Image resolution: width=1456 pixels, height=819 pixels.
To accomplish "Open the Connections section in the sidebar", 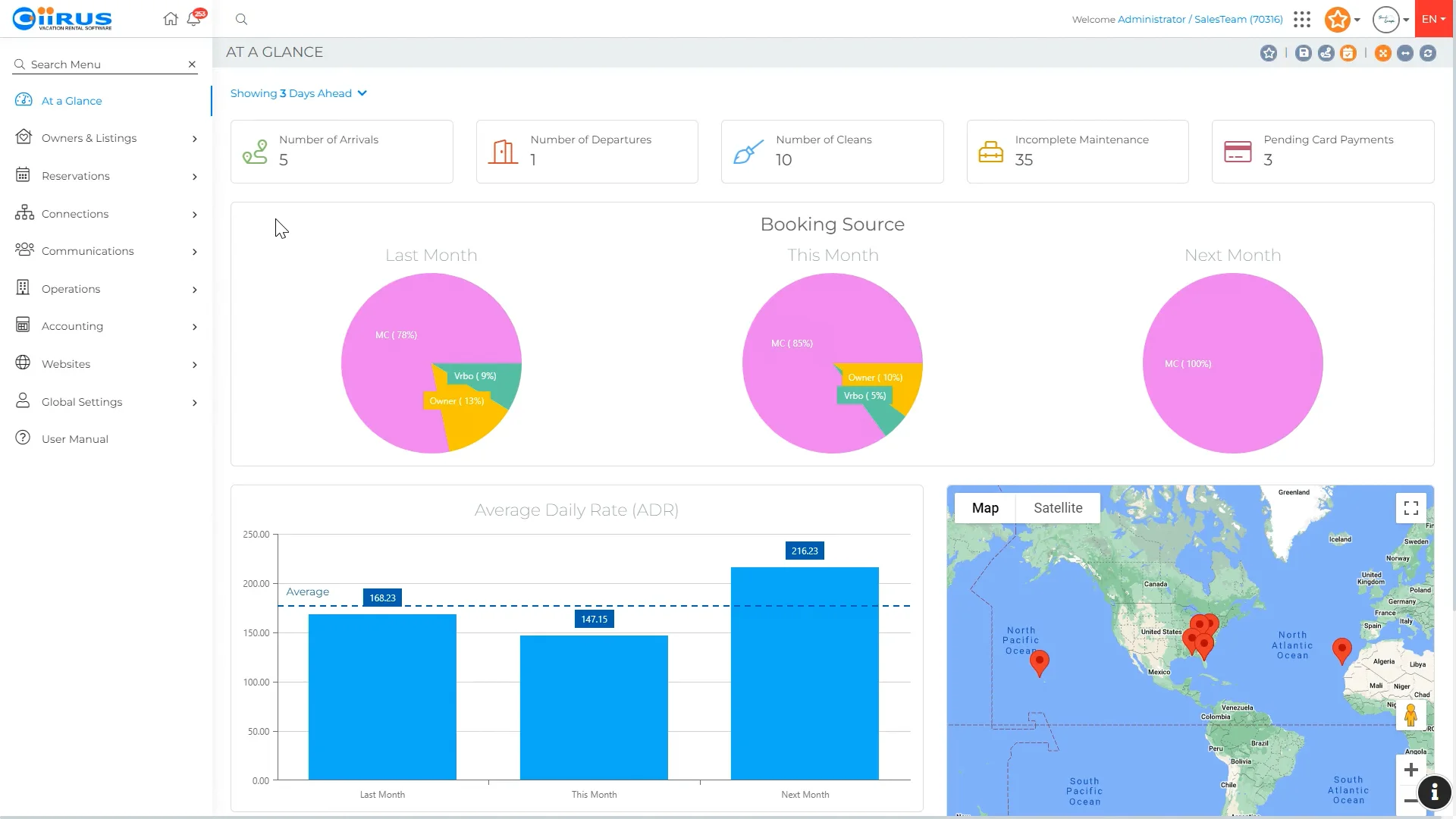I will (74, 214).
